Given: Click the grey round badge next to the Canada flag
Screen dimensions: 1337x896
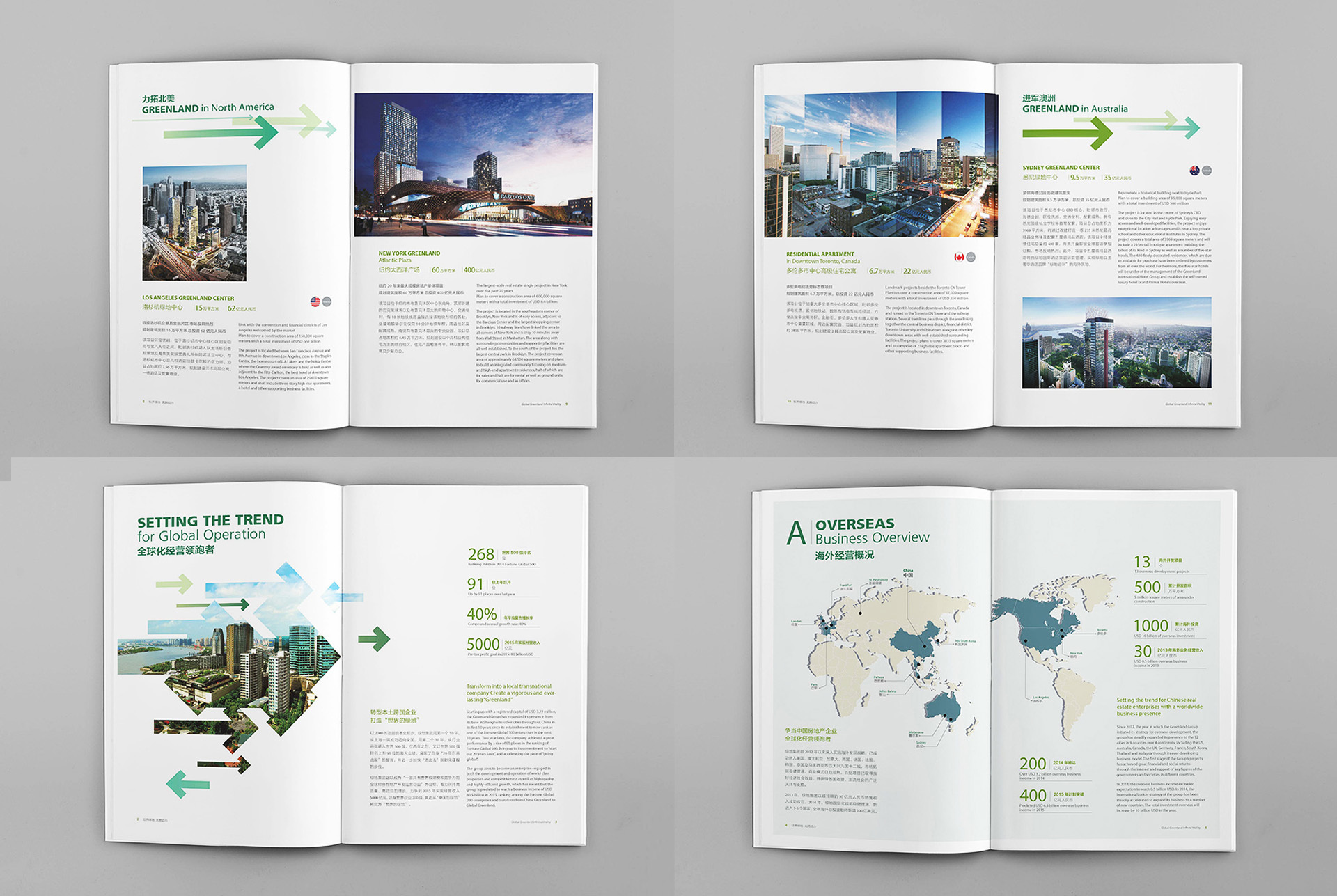Looking at the screenshot, I should pos(971,257).
